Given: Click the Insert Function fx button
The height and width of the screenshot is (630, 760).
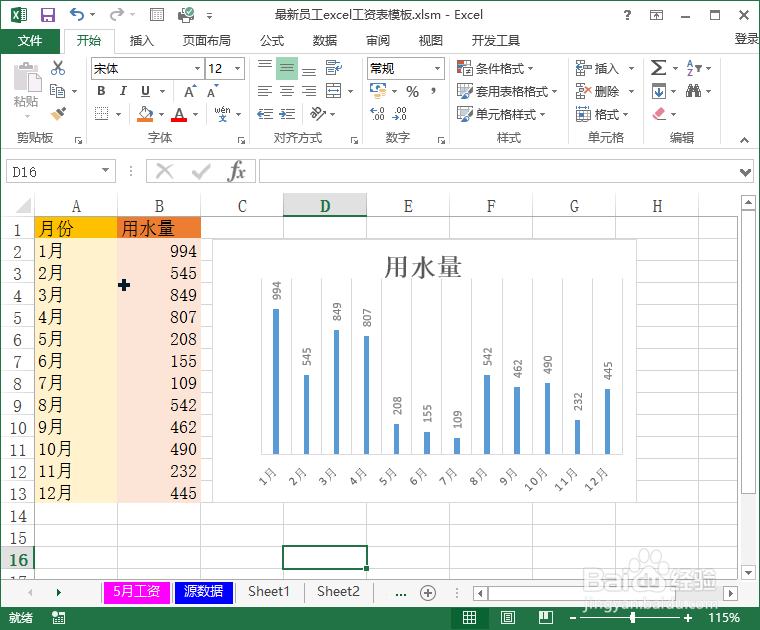Looking at the screenshot, I should click(x=237, y=171).
